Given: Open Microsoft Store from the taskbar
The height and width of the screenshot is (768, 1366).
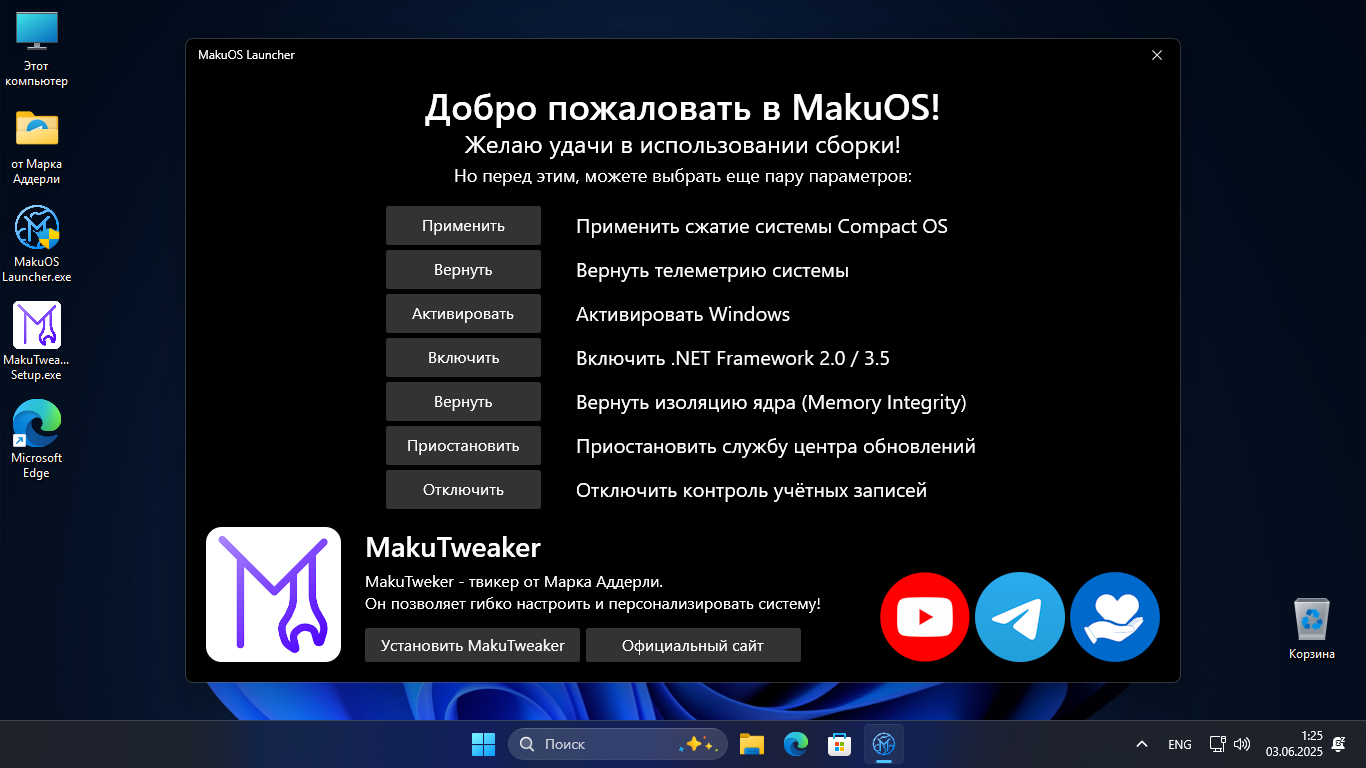Looking at the screenshot, I should pos(839,744).
